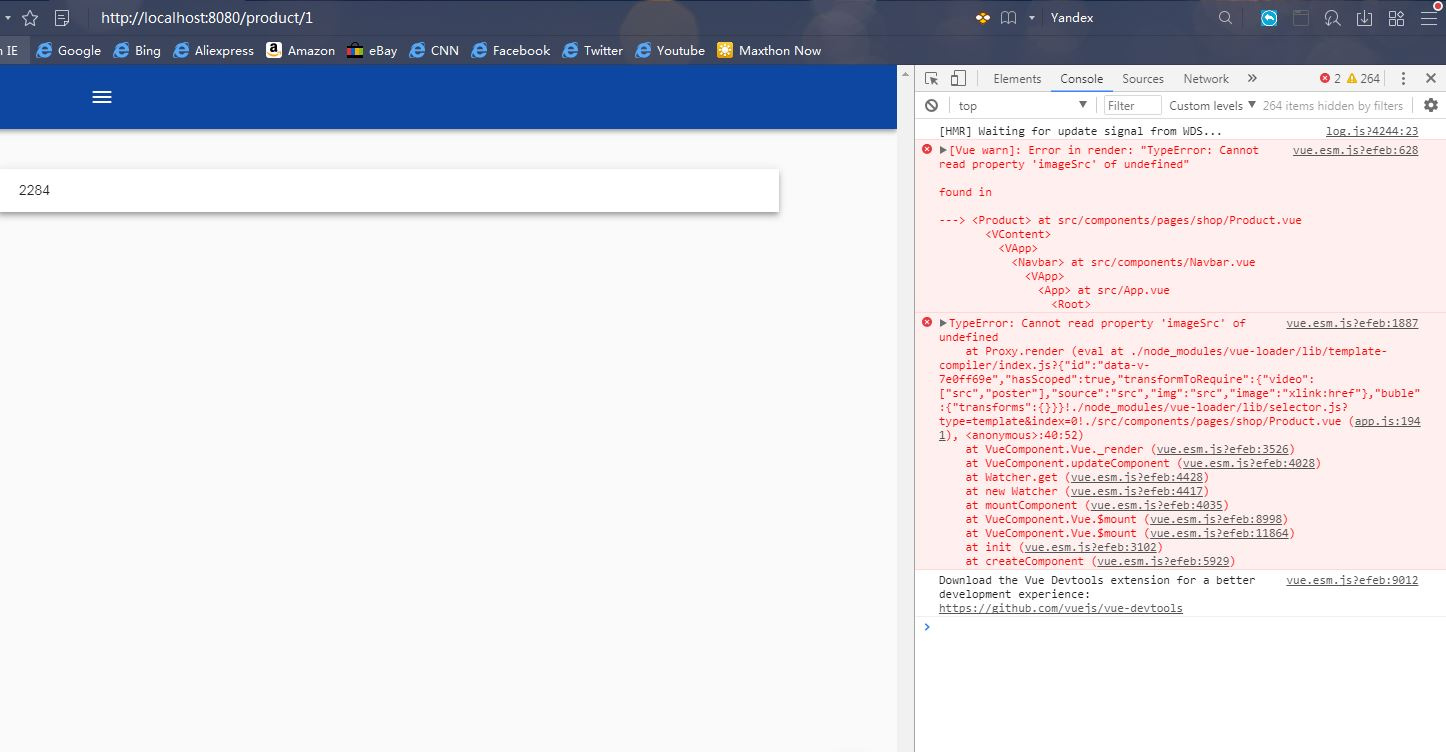Screen dimensions: 1446x752
Task: Open the DevTools three-dot customize menu
Action: 1403,78
